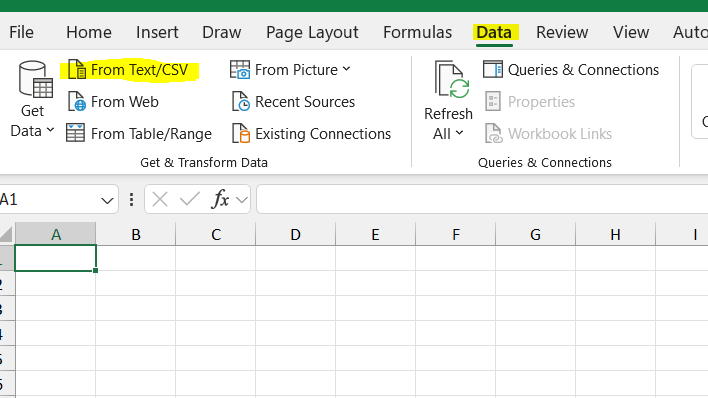
Task: Click the Queries & Connections group label
Action: point(545,162)
